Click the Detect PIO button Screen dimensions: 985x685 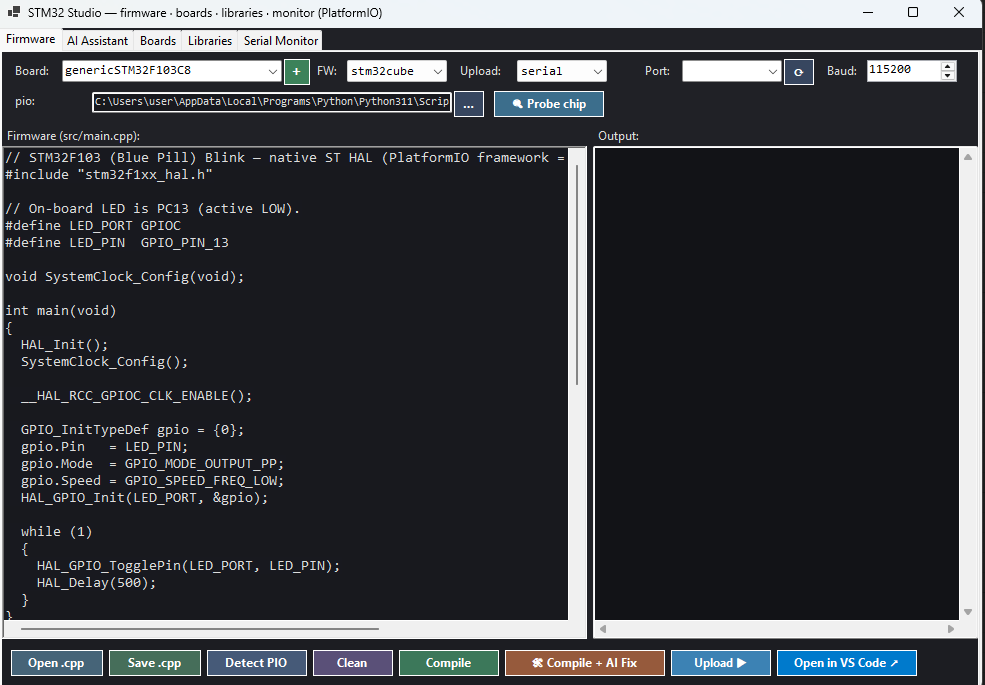click(256, 663)
